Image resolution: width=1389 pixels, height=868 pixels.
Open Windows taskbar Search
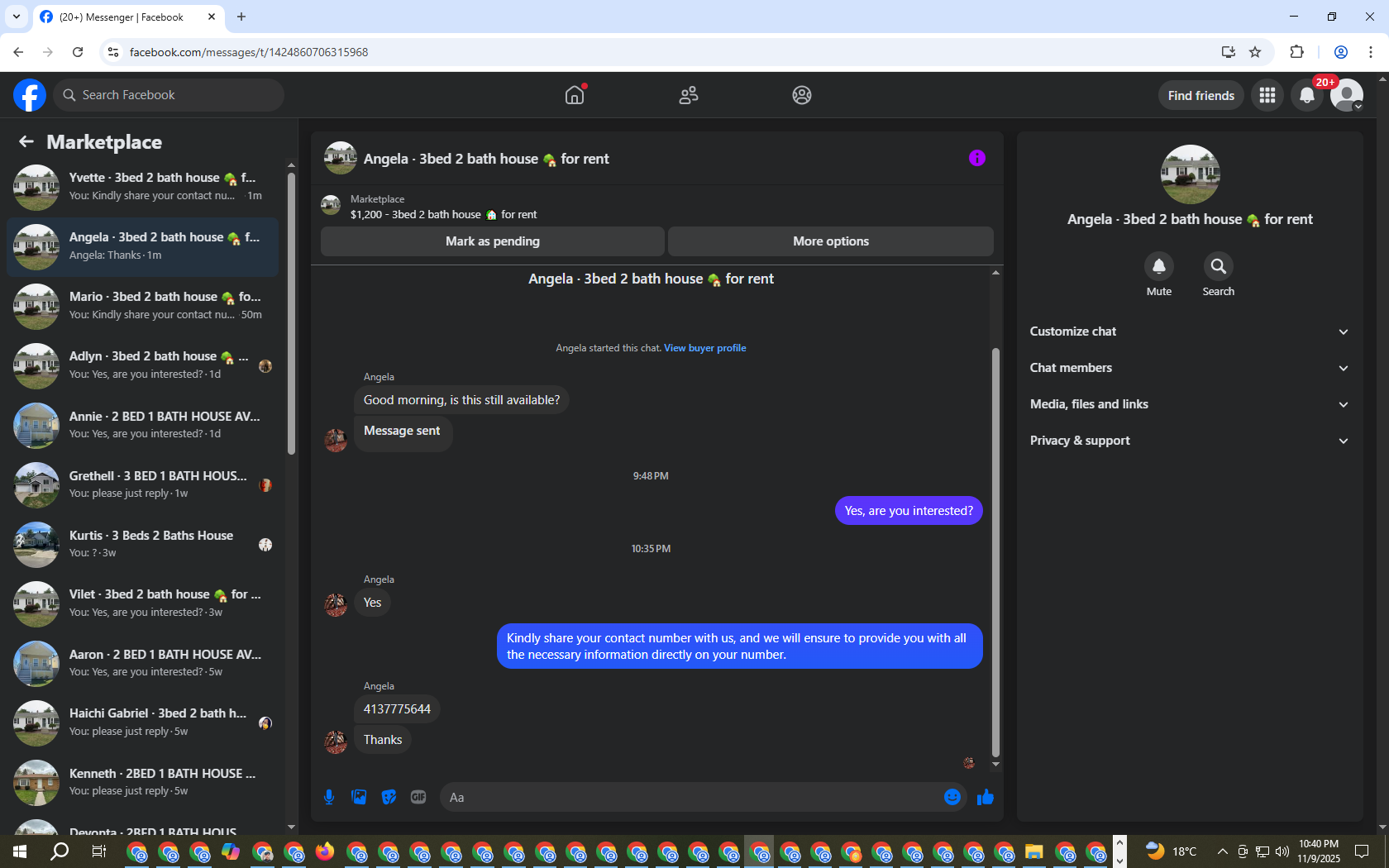point(60,851)
